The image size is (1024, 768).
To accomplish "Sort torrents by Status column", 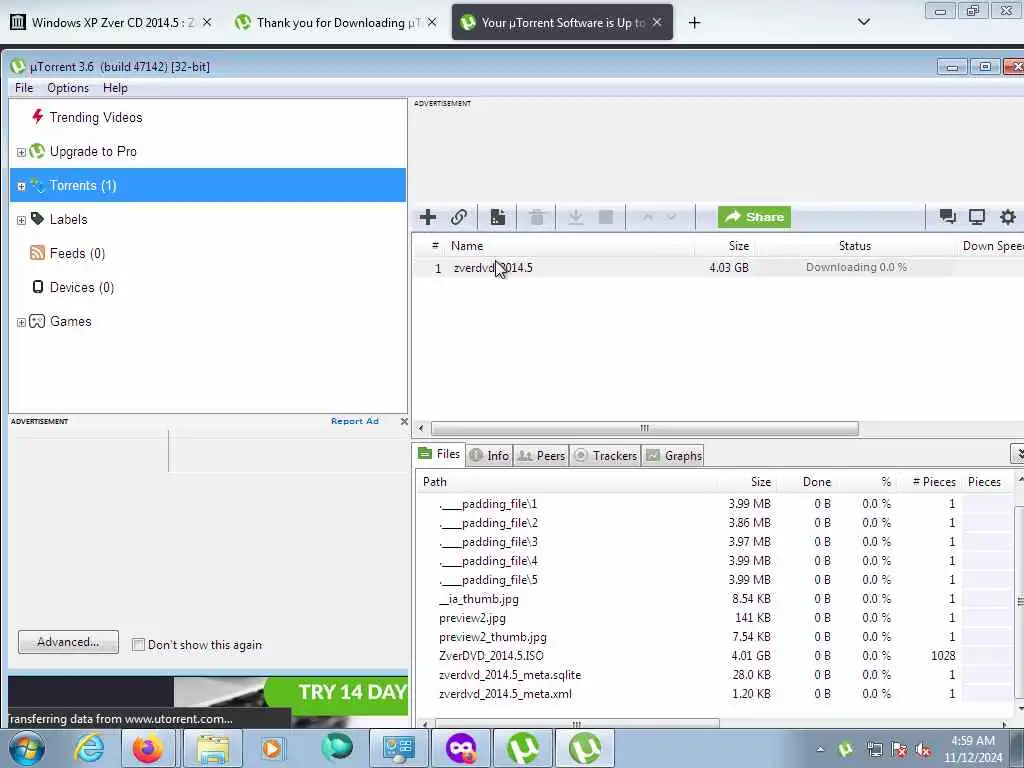I will point(855,246).
